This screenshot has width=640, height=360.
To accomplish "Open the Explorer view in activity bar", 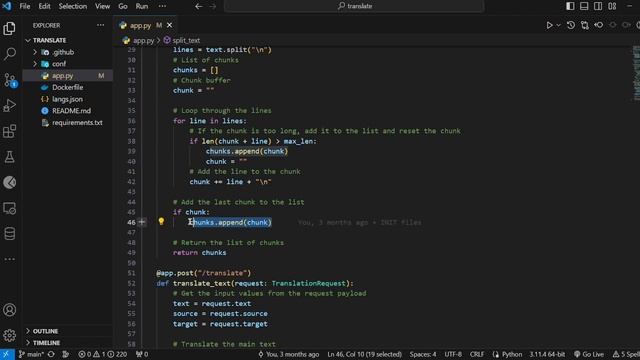I will click(9, 29).
